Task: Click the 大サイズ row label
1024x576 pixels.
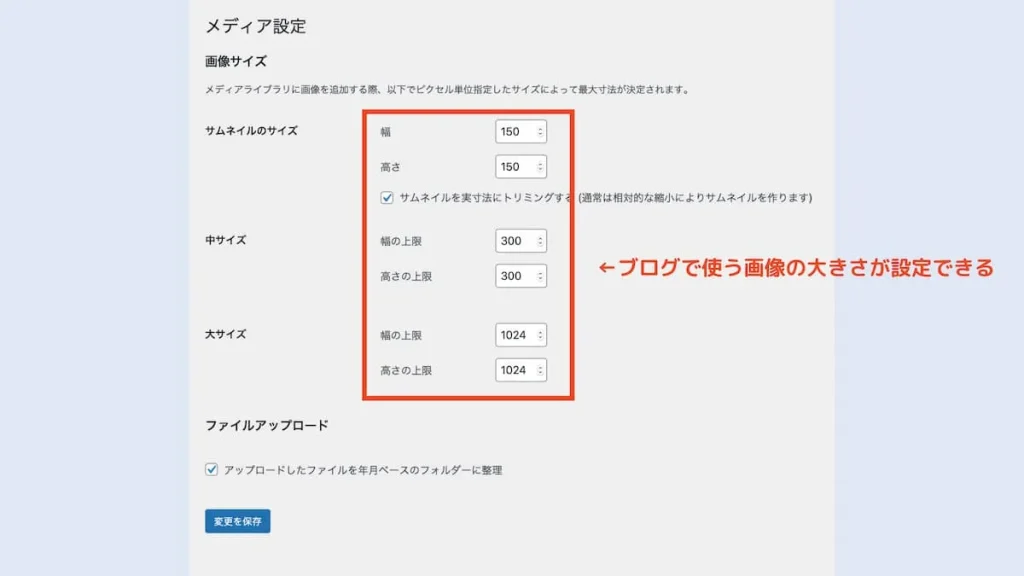Action: (x=225, y=334)
